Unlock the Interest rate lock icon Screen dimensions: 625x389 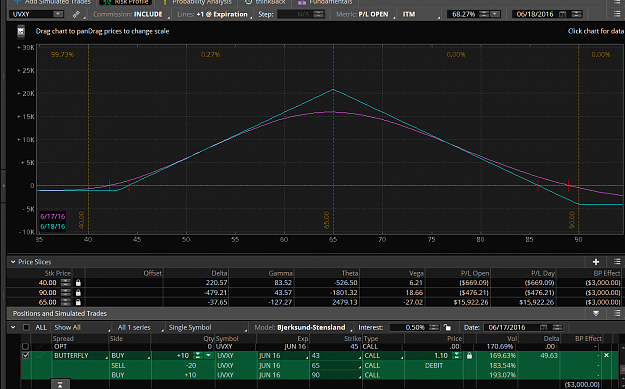click(x=448, y=328)
